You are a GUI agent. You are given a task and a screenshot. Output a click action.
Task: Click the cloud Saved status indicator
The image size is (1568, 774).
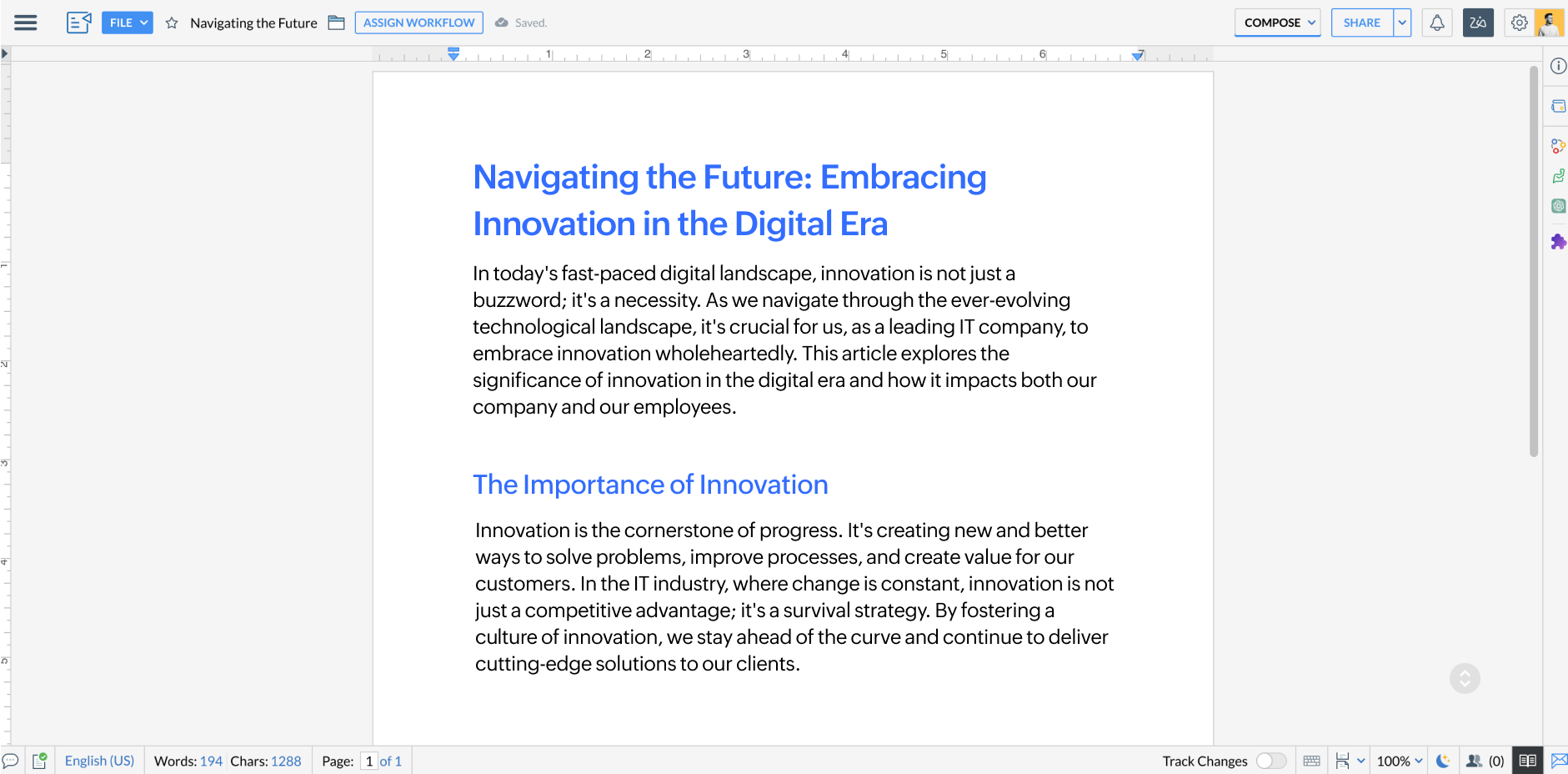point(521,23)
